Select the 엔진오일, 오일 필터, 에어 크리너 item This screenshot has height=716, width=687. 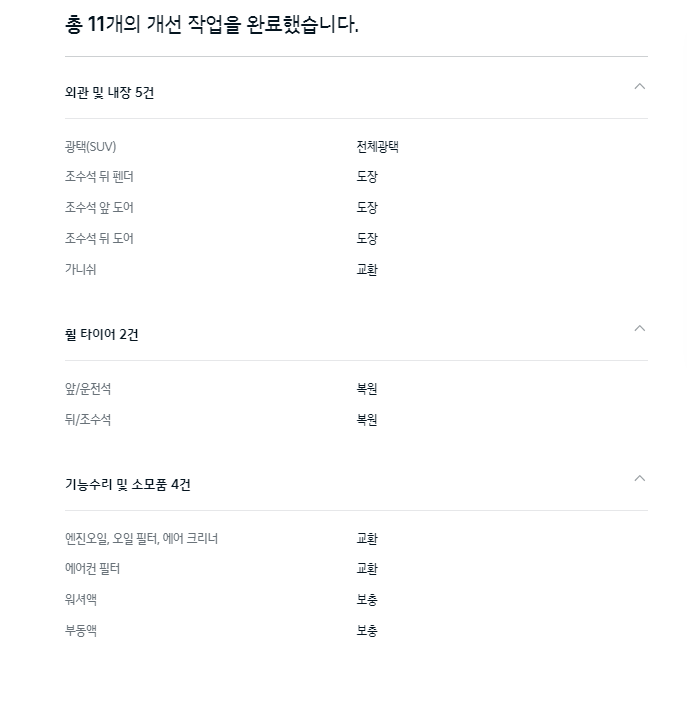click(141, 538)
